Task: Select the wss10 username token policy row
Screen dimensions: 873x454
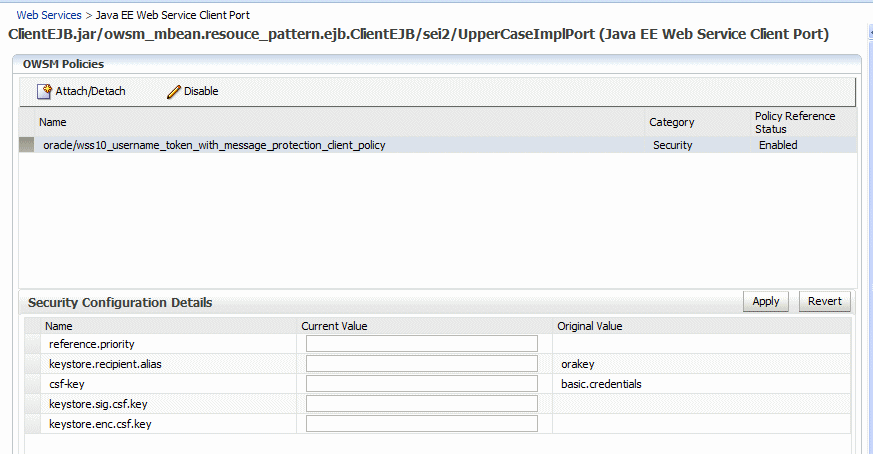Action: point(438,145)
